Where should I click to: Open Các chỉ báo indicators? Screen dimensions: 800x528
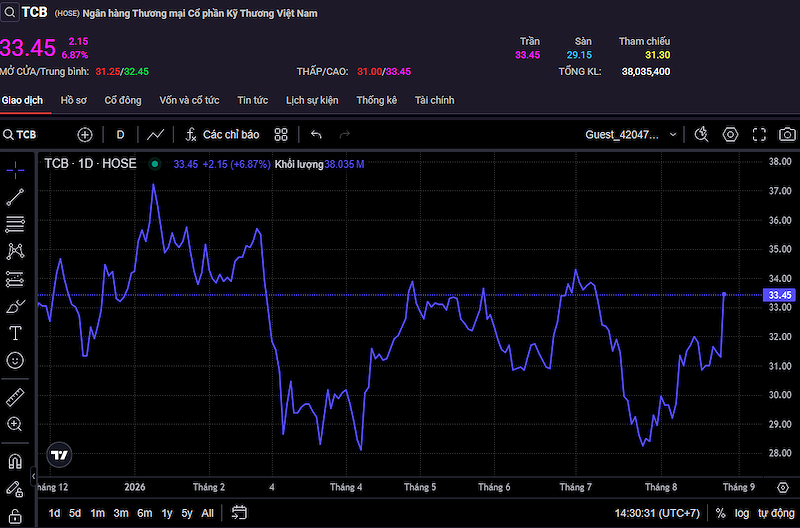pyautogui.click(x=222, y=135)
